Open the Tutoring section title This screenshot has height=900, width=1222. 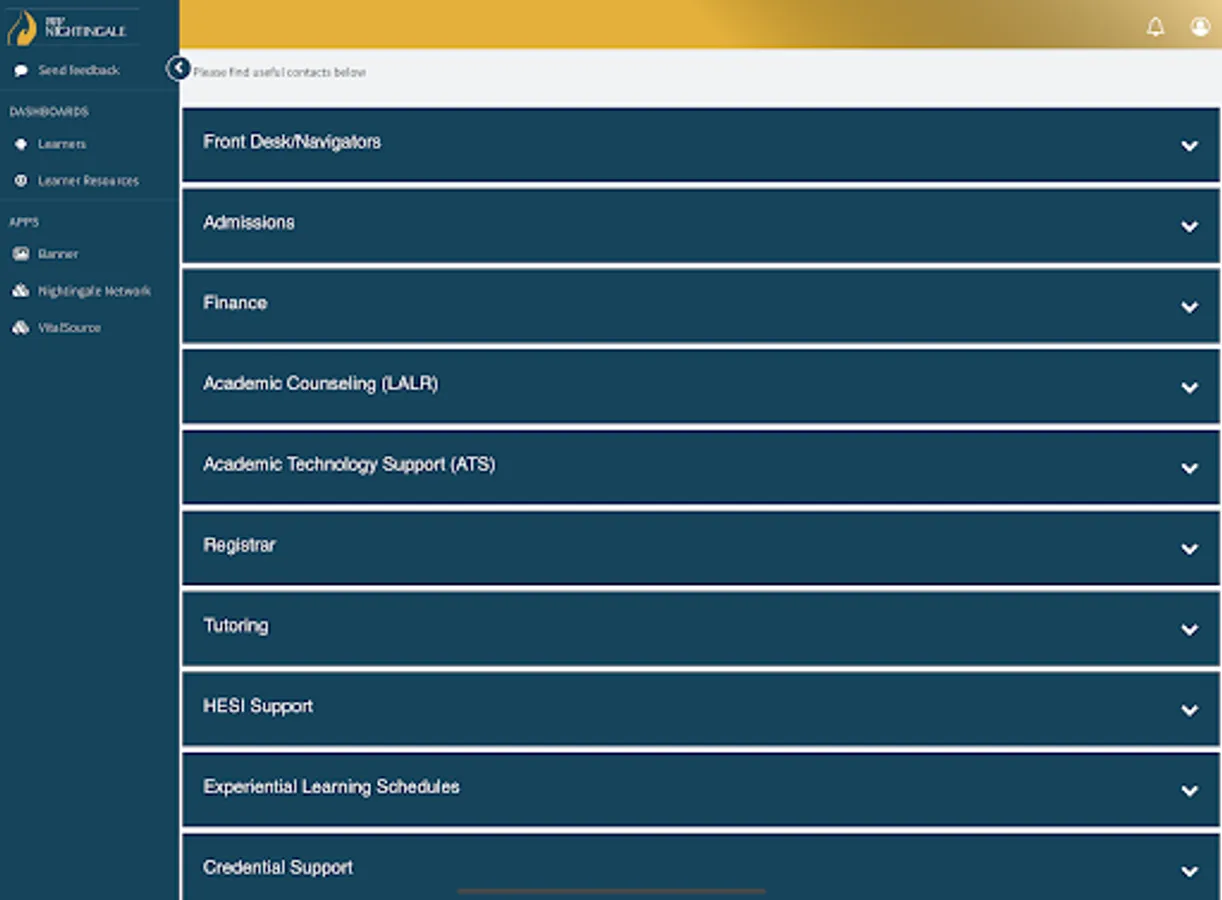(x=236, y=626)
